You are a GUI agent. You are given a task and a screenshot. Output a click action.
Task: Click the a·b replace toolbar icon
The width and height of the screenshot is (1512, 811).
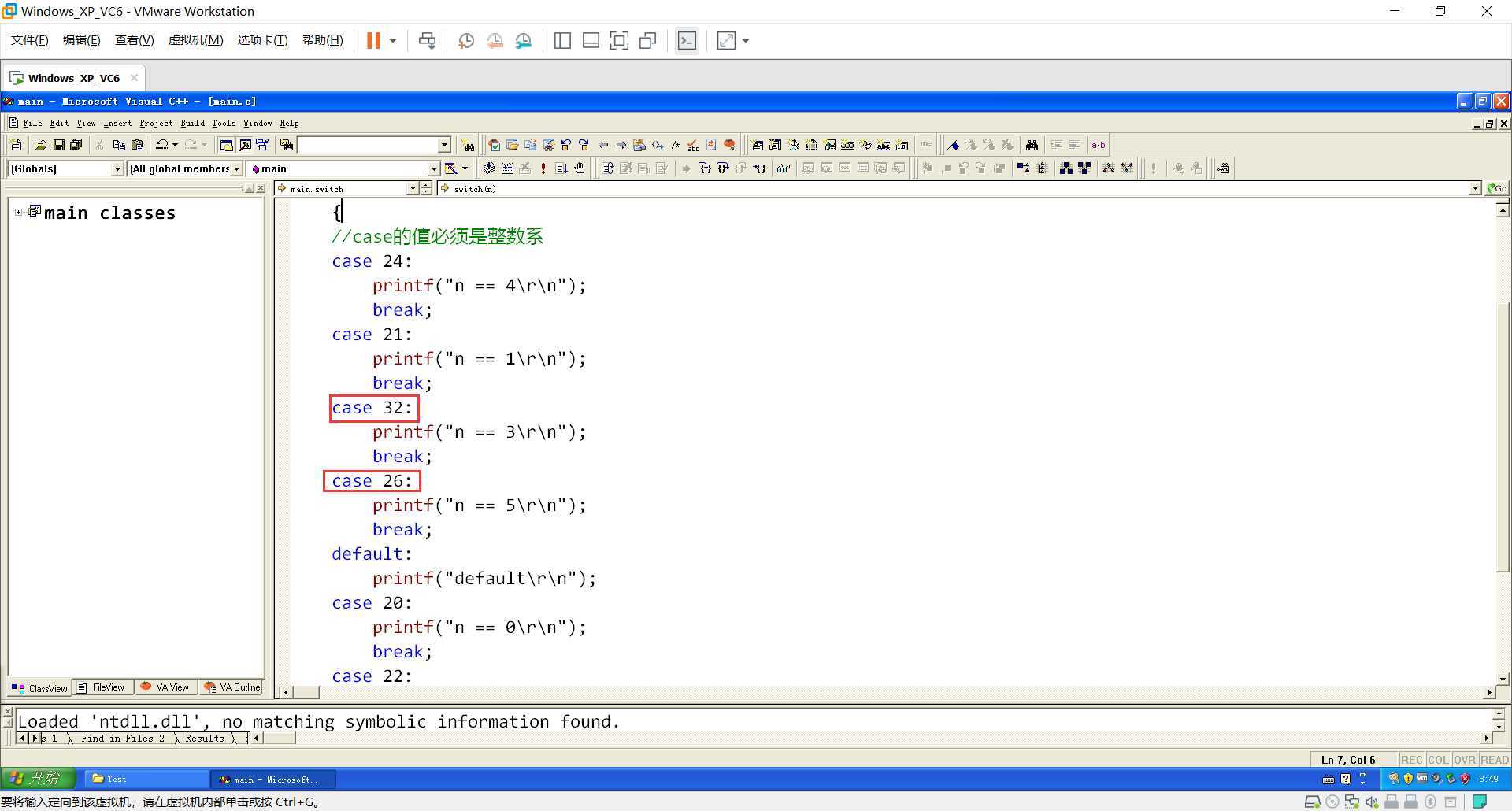pyautogui.click(x=1099, y=145)
